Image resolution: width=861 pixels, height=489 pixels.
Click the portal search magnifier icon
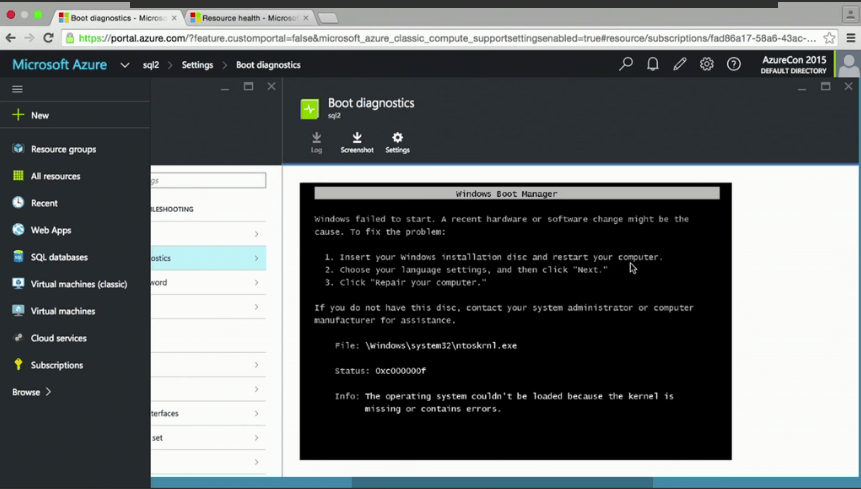tap(625, 64)
